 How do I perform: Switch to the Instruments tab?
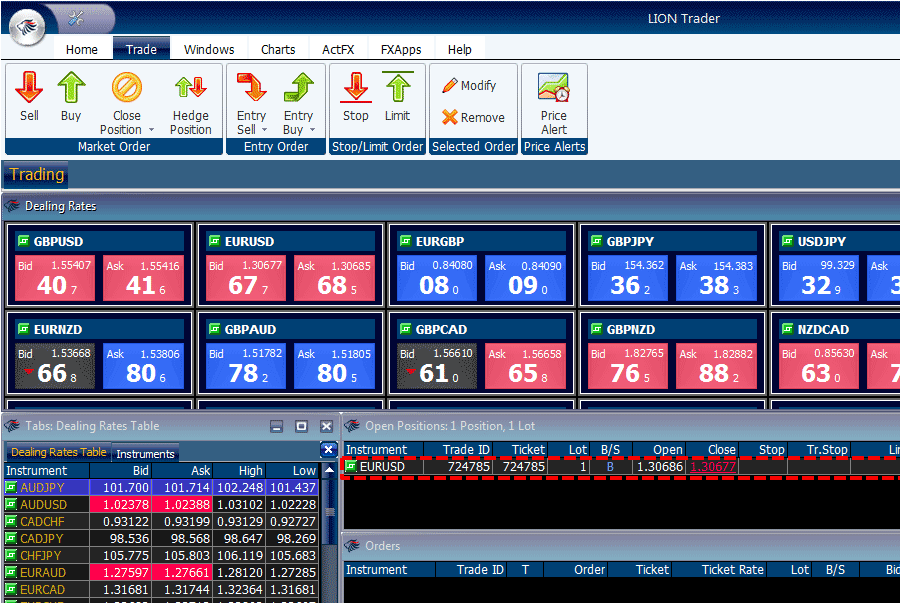point(145,454)
